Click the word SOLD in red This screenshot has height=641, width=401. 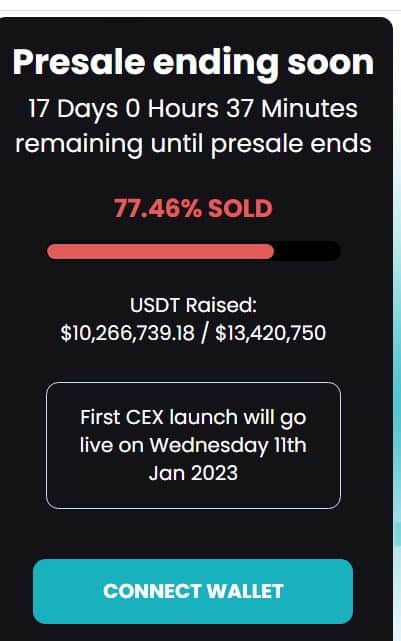pyautogui.click(x=240, y=208)
